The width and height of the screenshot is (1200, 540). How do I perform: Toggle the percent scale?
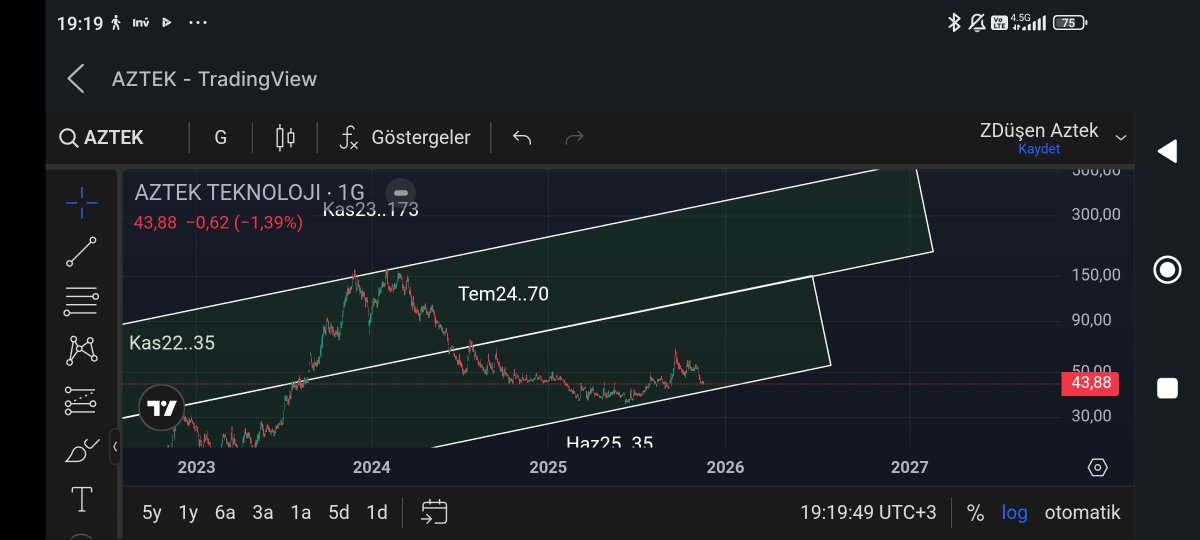click(x=975, y=513)
